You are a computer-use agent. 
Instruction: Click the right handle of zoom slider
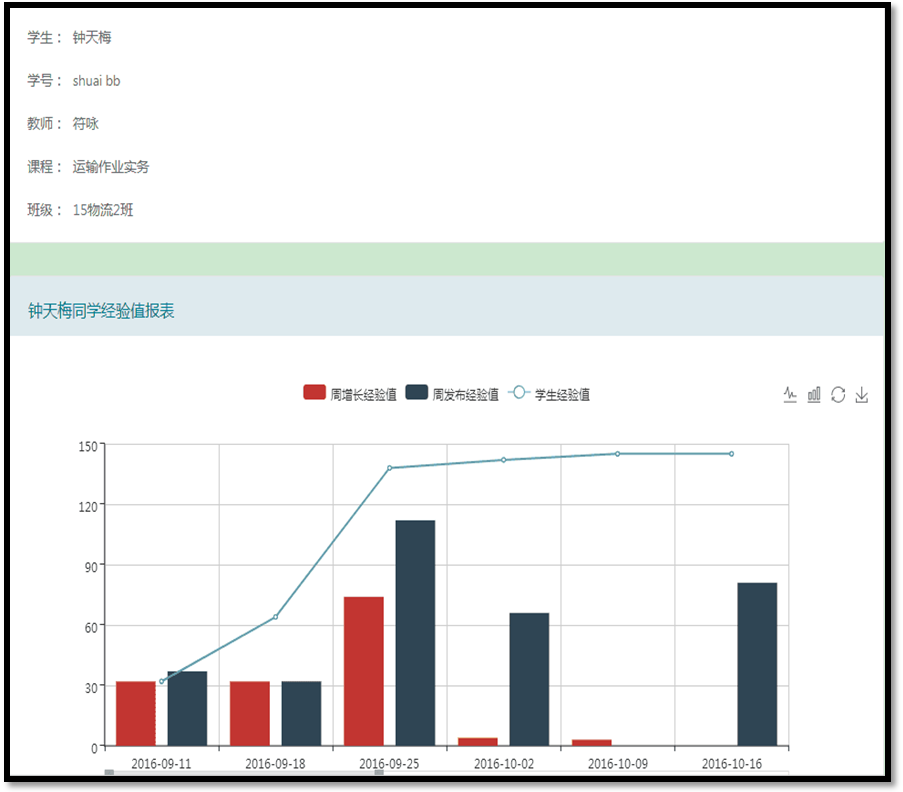[x=379, y=772]
